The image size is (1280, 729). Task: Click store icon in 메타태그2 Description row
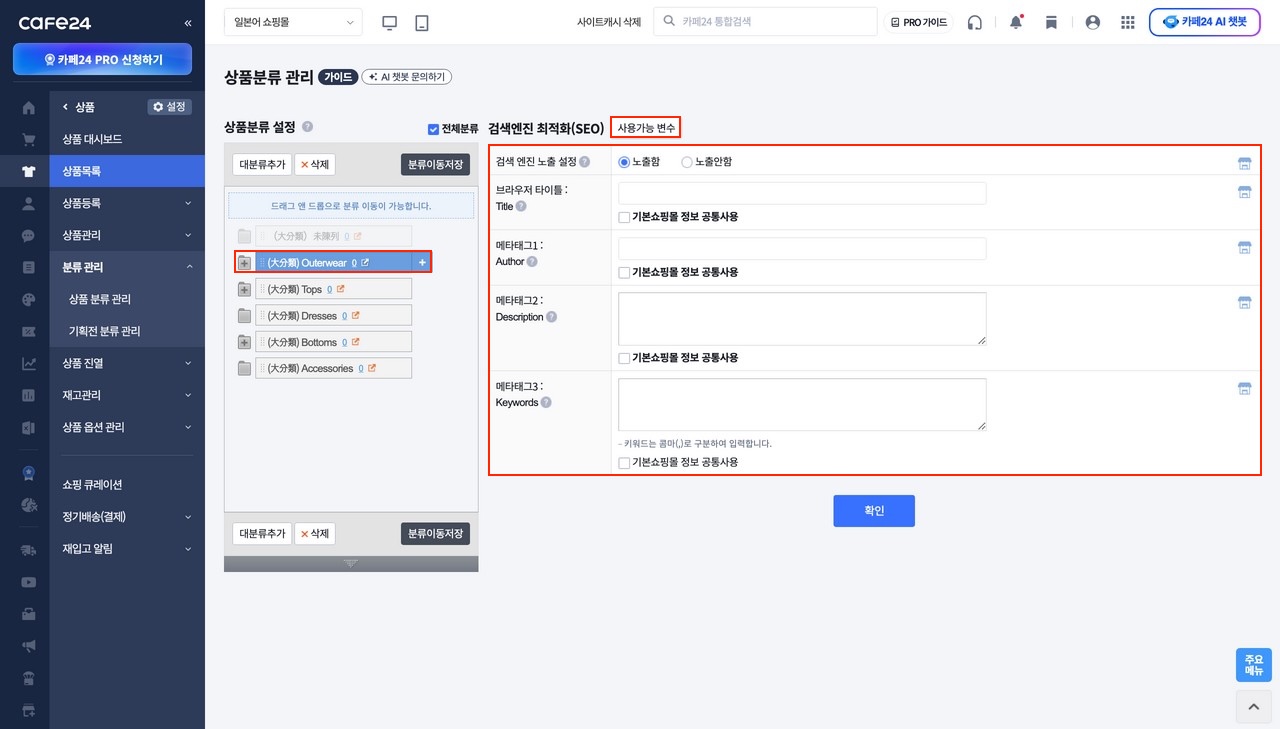pos(1245,302)
